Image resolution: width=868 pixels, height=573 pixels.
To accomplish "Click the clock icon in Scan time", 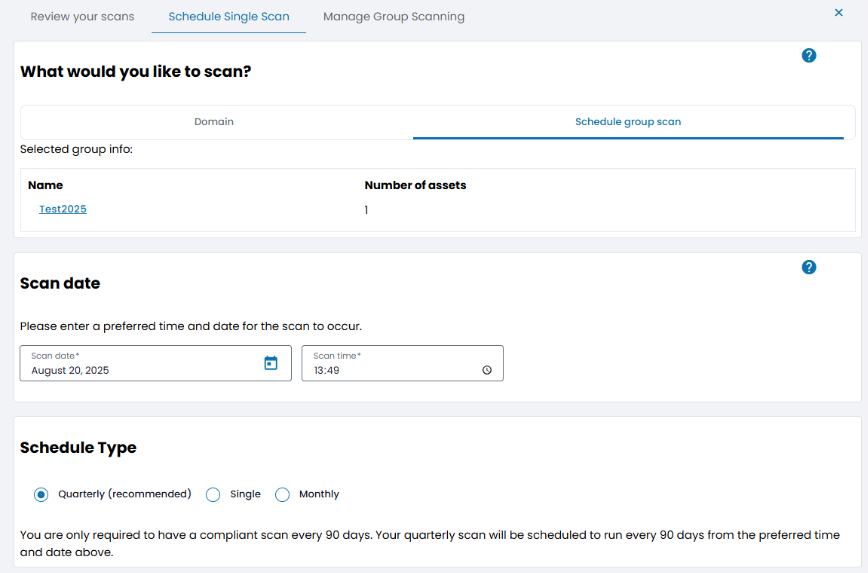I will point(487,370).
